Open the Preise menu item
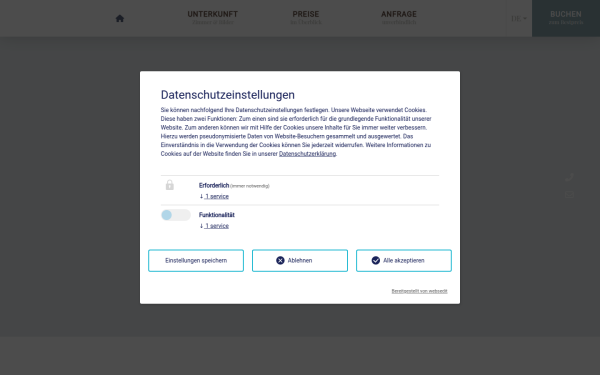This screenshot has height=375, width=600. (306, 18)
